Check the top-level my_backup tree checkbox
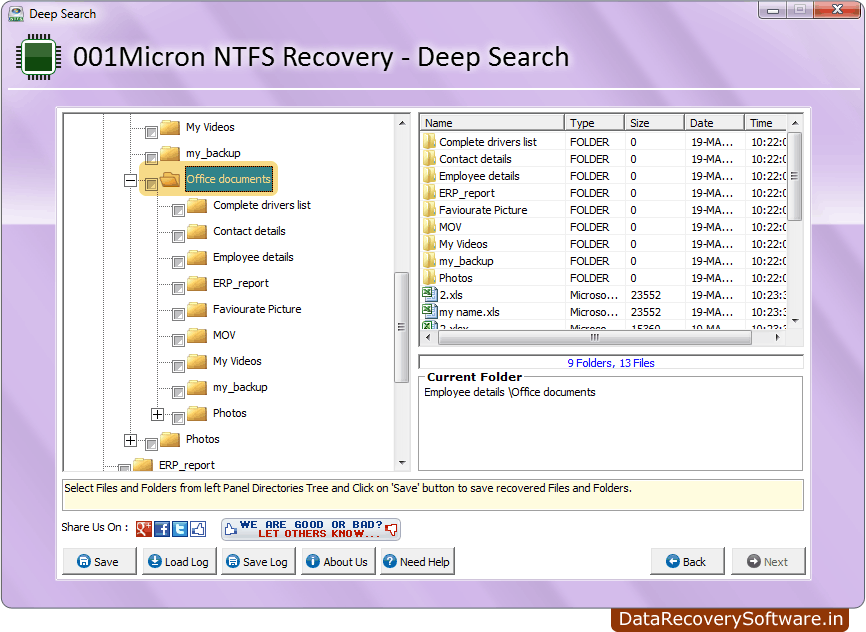 point(151,159)
